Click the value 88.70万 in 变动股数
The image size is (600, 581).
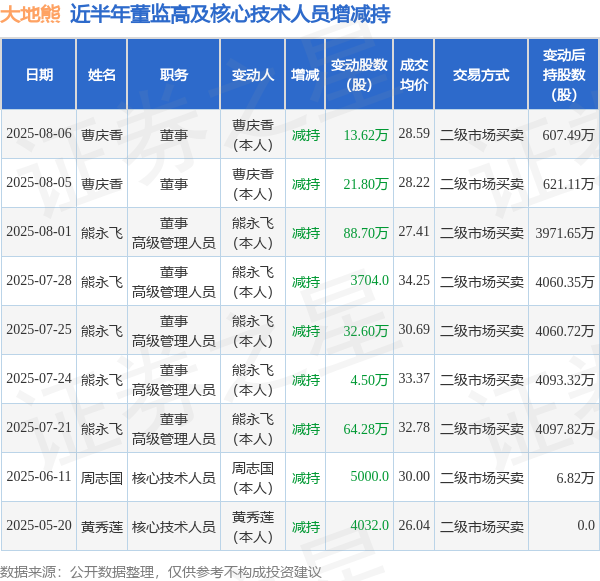pyautogui.click(x=366, y=233)
